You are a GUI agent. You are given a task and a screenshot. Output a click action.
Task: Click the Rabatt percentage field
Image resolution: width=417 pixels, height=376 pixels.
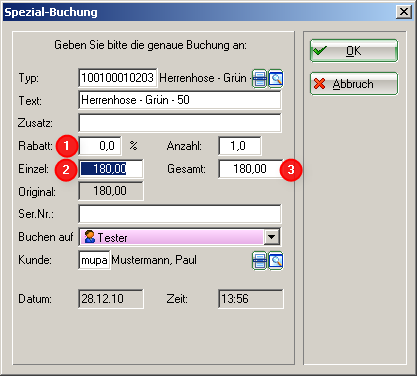(100, 146)
